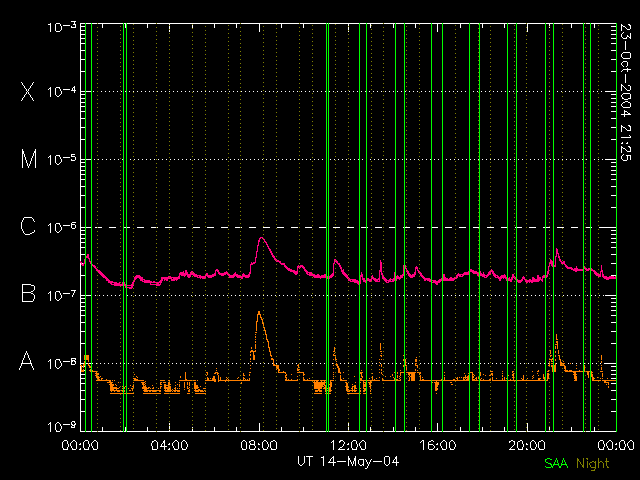Click the 20:00 time axis label
Viewport: 640px width, 480px height.
(527, 445)
